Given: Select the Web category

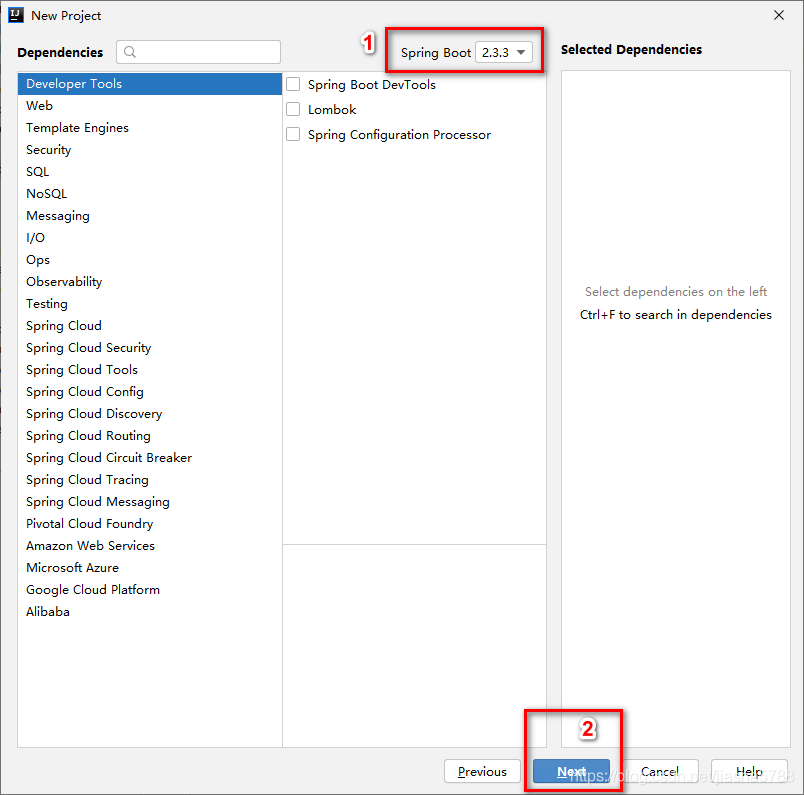Looking at the screenshot, I should click(150, 106).
